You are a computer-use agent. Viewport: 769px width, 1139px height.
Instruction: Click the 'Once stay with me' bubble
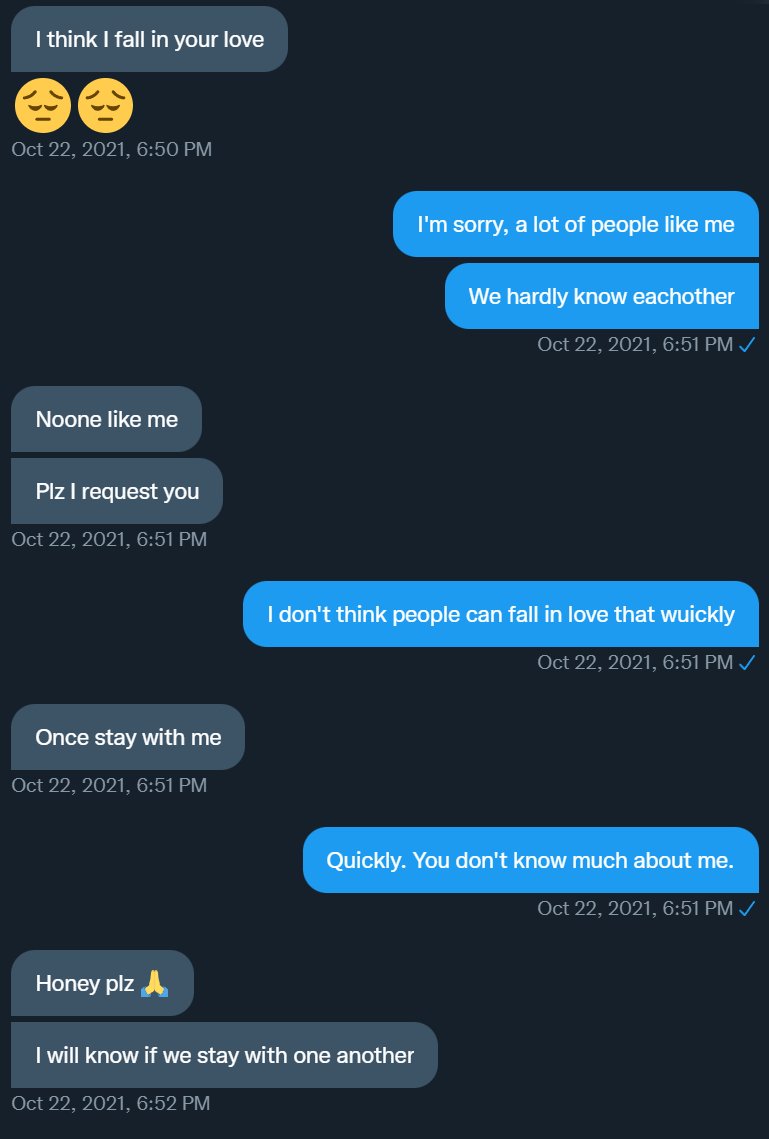tap(128, 737)
